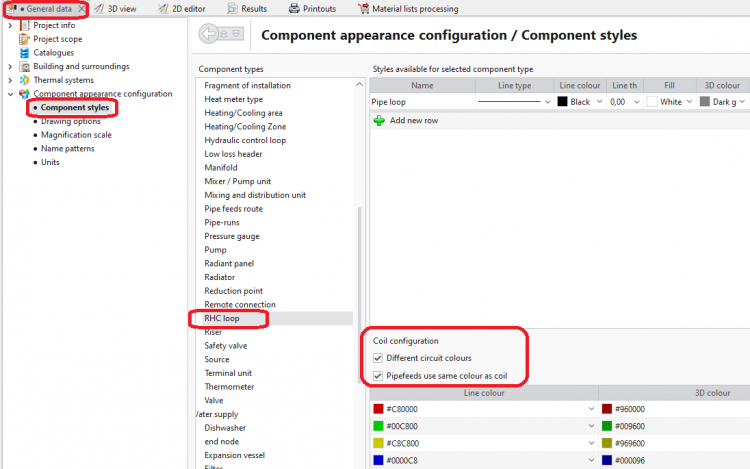The width and height of the screenshot is (750, 469).
Task: Select RHC loop component type
Action: point(222,318)
